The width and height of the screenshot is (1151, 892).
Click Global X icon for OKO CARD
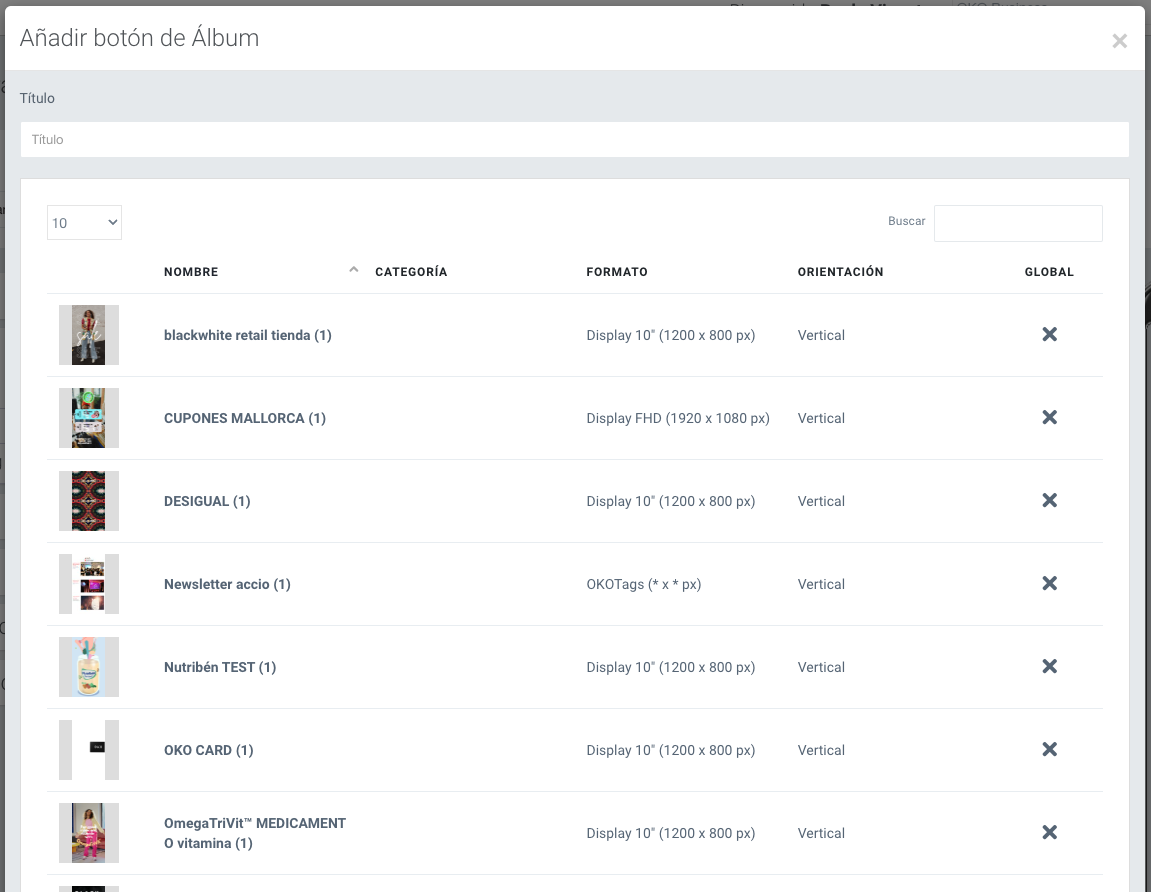(x=1050, y=749)
